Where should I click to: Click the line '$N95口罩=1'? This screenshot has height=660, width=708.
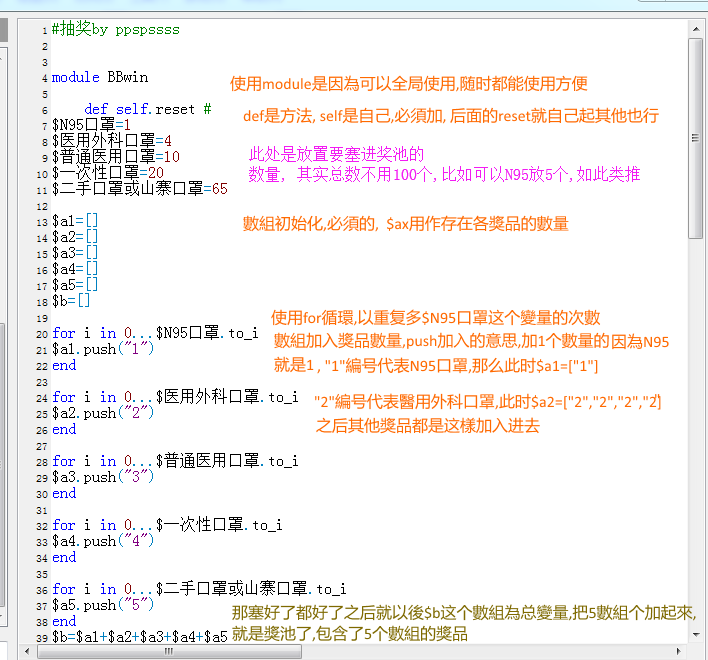[x=91, y=125]
